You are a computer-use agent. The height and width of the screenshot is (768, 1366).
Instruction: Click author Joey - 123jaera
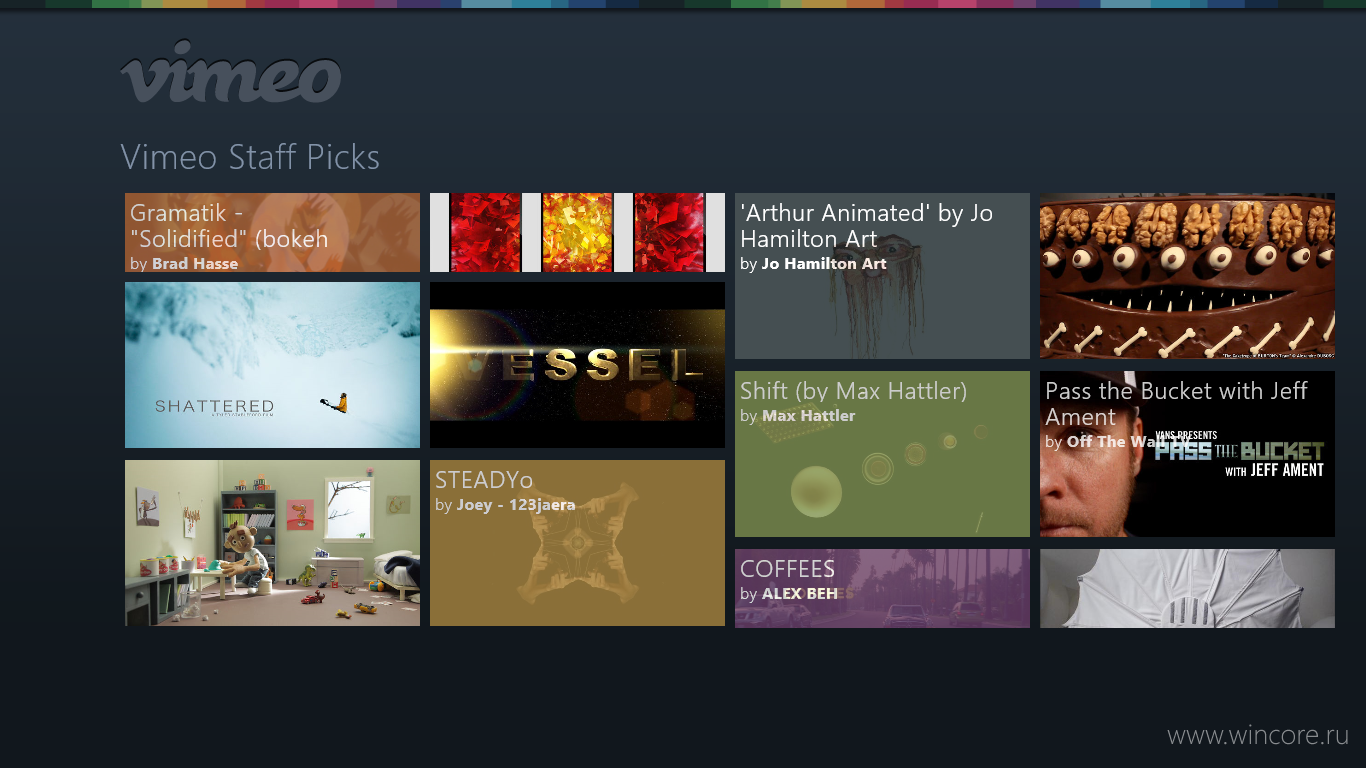coord(516,505)
